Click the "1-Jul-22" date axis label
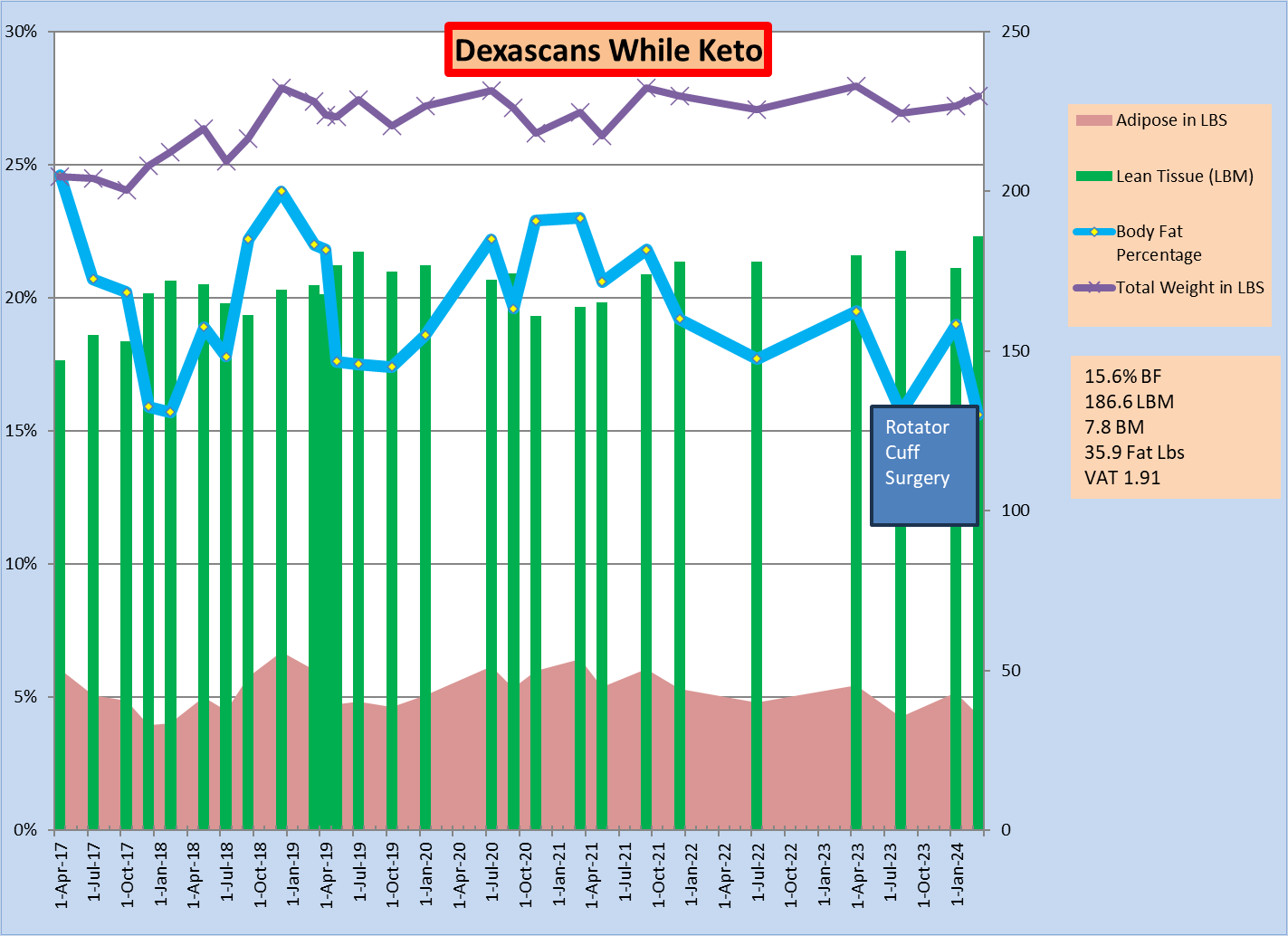This screenshot has height=936, width=1288. pos(758,873)
